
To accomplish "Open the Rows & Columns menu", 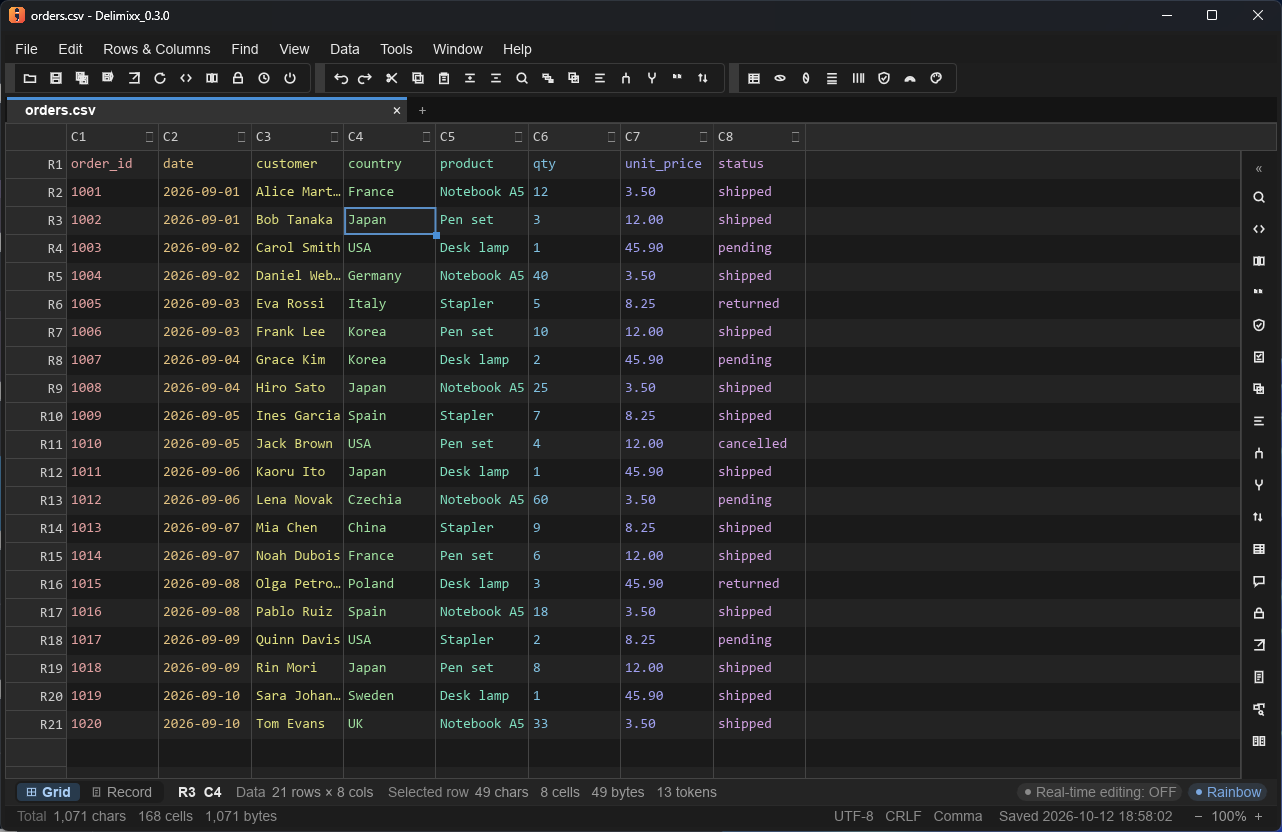I will 157,49.
